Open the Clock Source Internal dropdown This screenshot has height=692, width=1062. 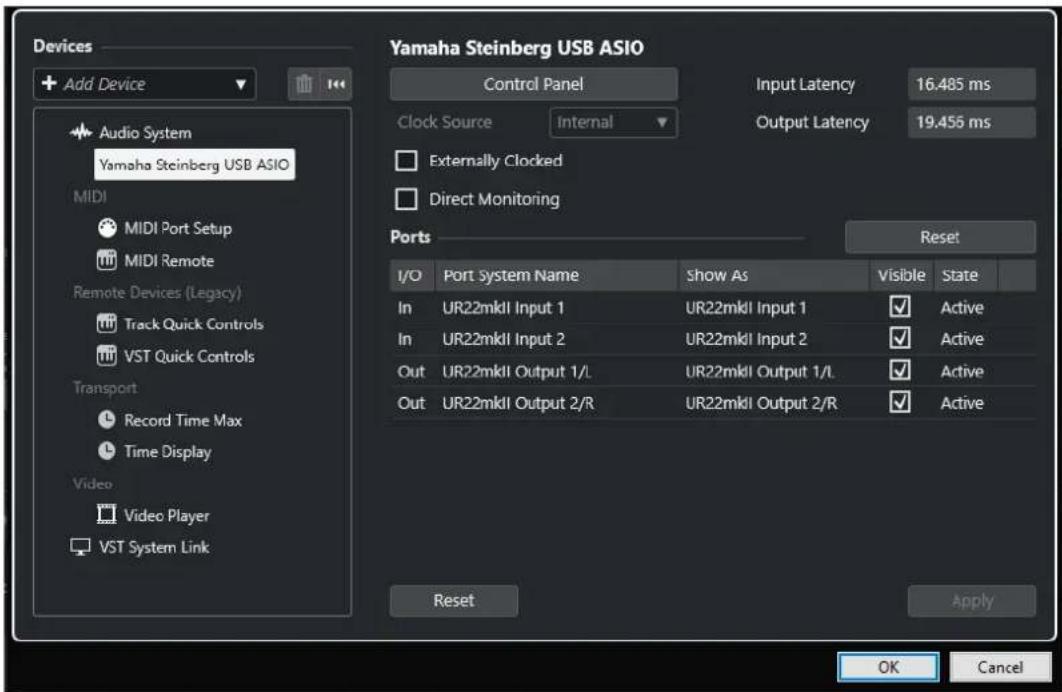[613, 123]
